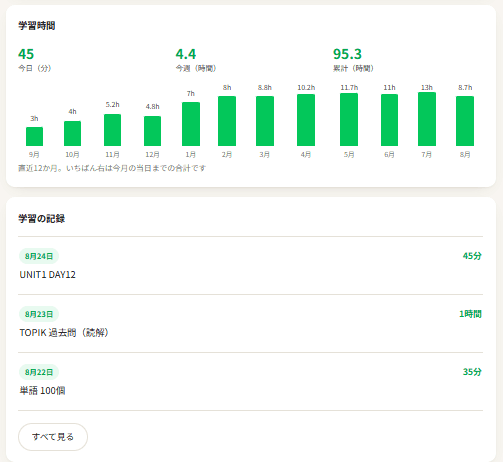Click the 今日（分）label
Screen dimensions: 503x462
pyautogui.click(x=35, y=68)
